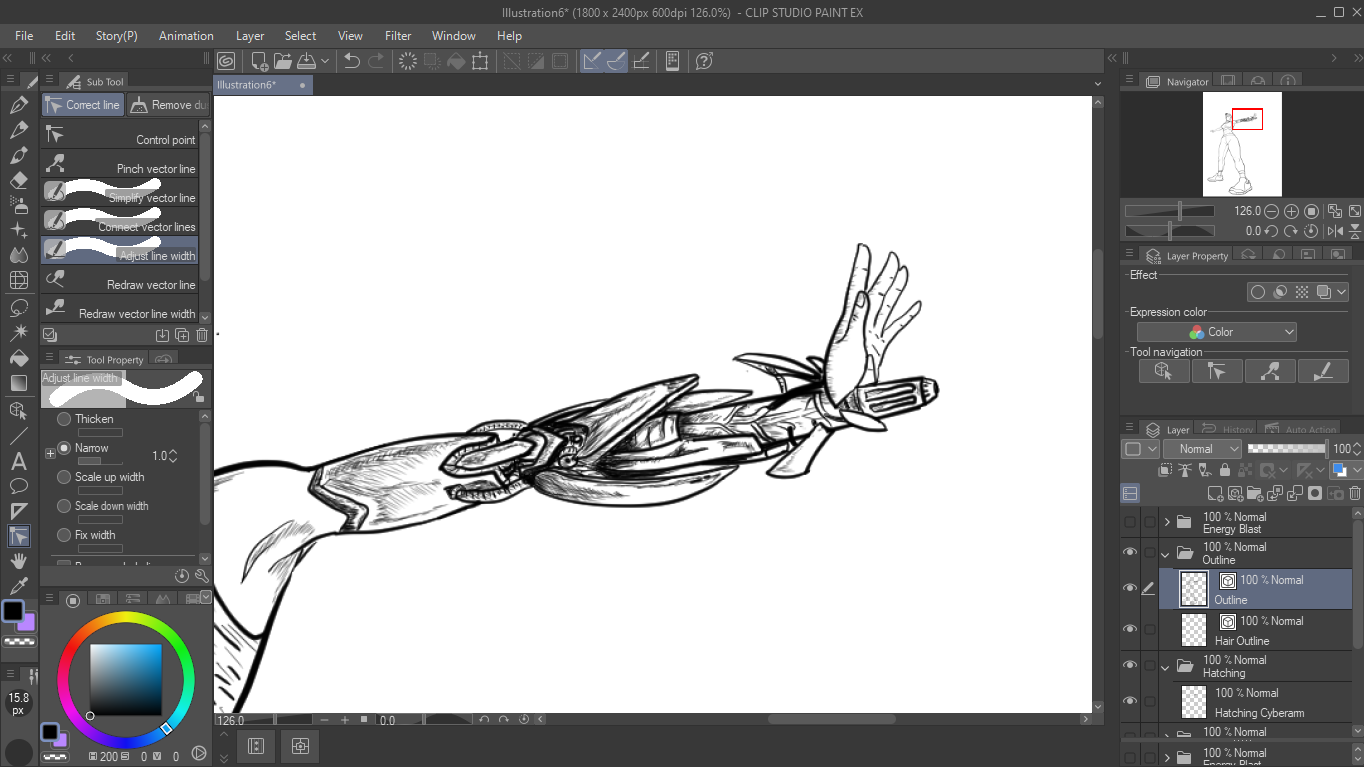
Task: Click the Eyedropper tool
Action: pyautogui.click(x=19, y=586)
